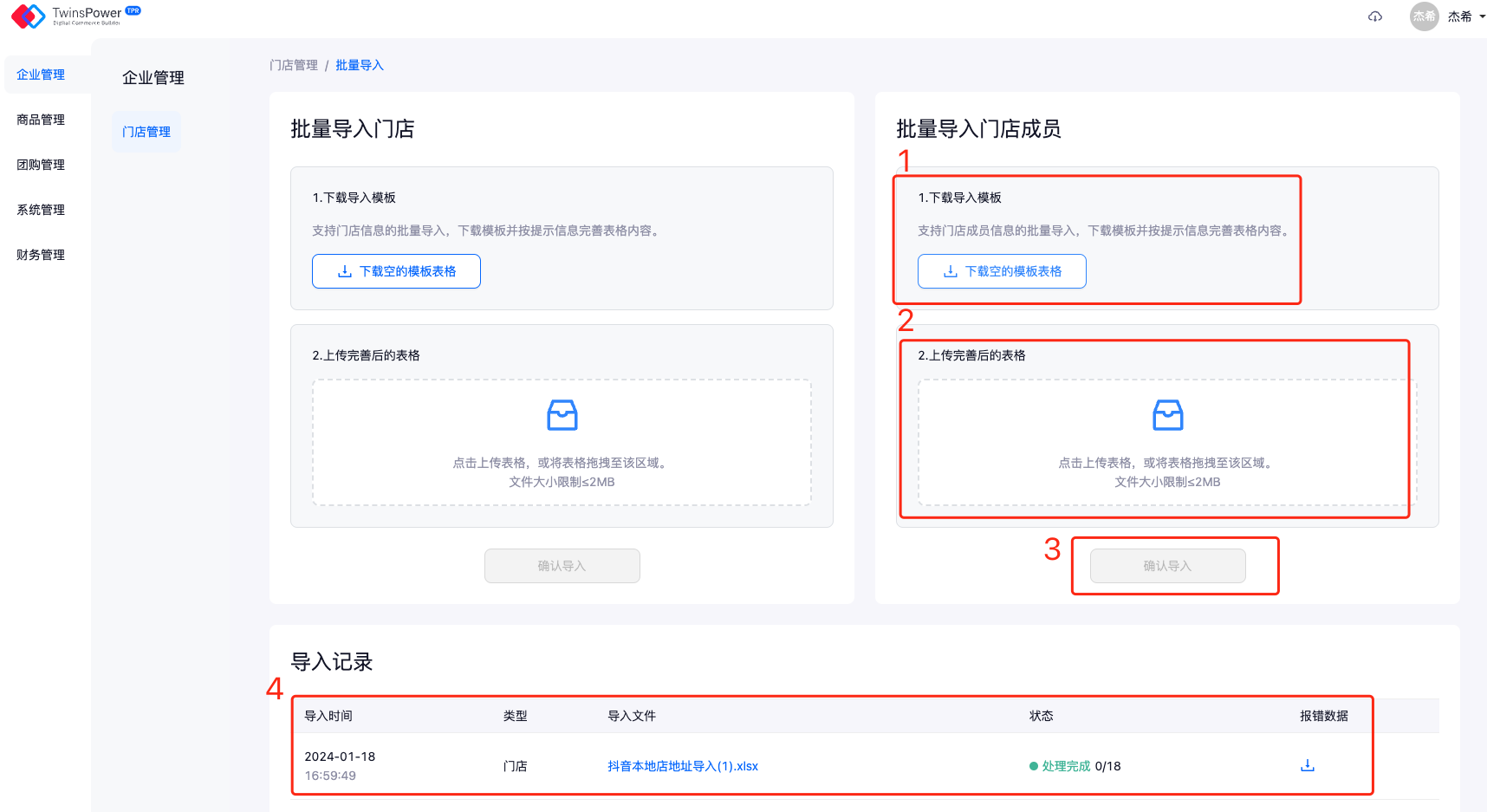
Task: Click the store table upload drop area text
Action: (562, 464)
